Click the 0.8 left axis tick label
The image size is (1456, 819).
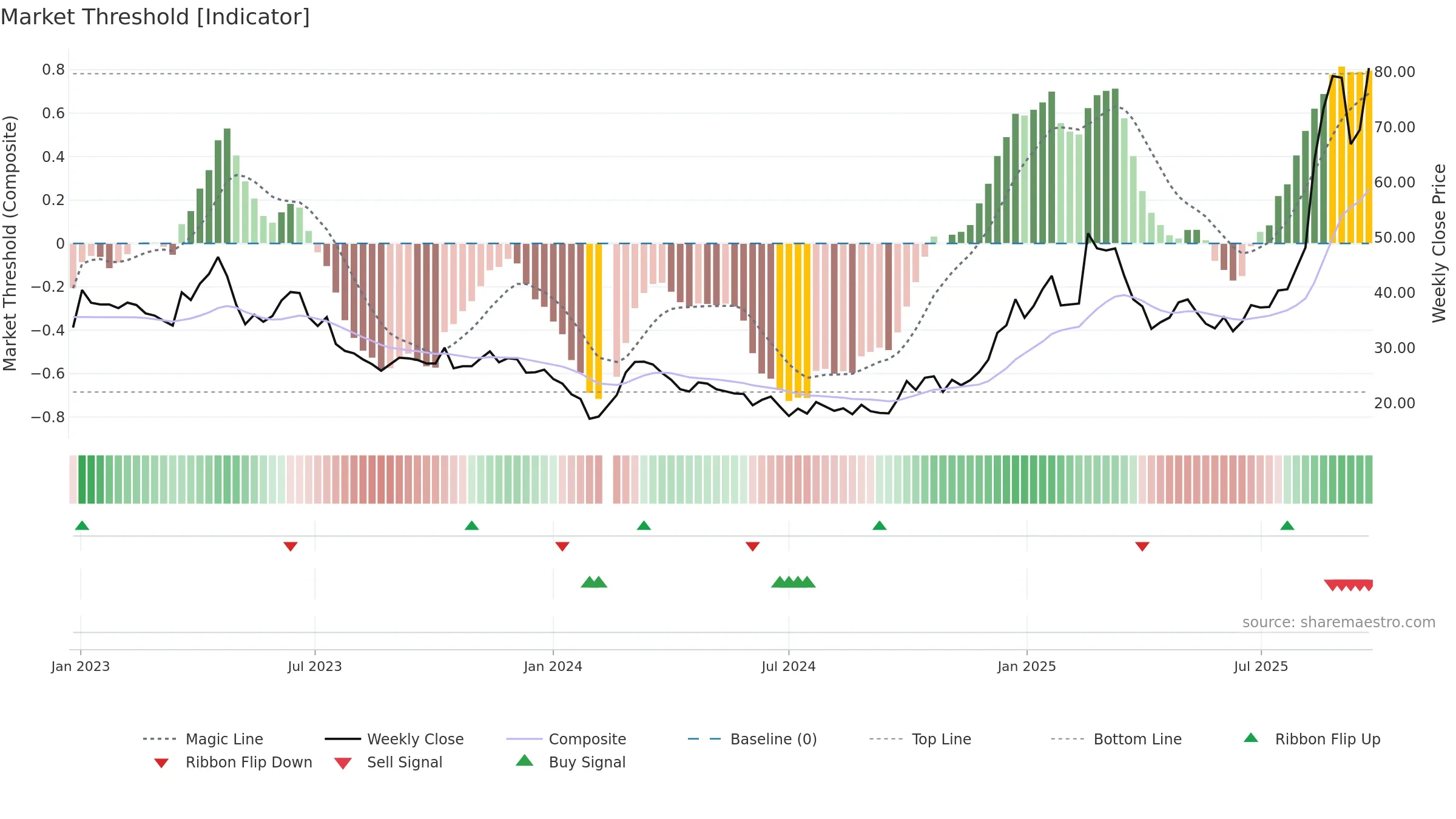[53, 70]
